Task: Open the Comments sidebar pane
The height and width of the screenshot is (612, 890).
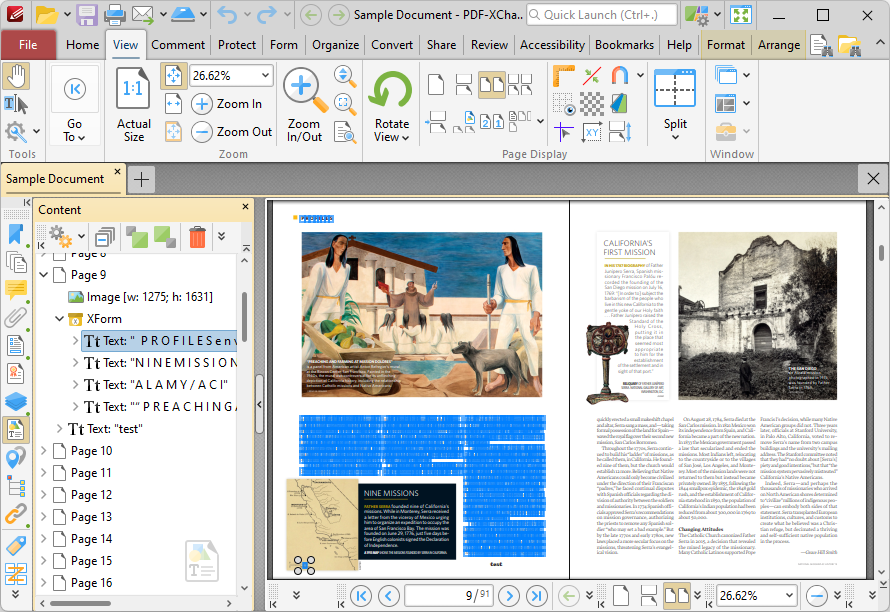Action: tap(15, 290)
